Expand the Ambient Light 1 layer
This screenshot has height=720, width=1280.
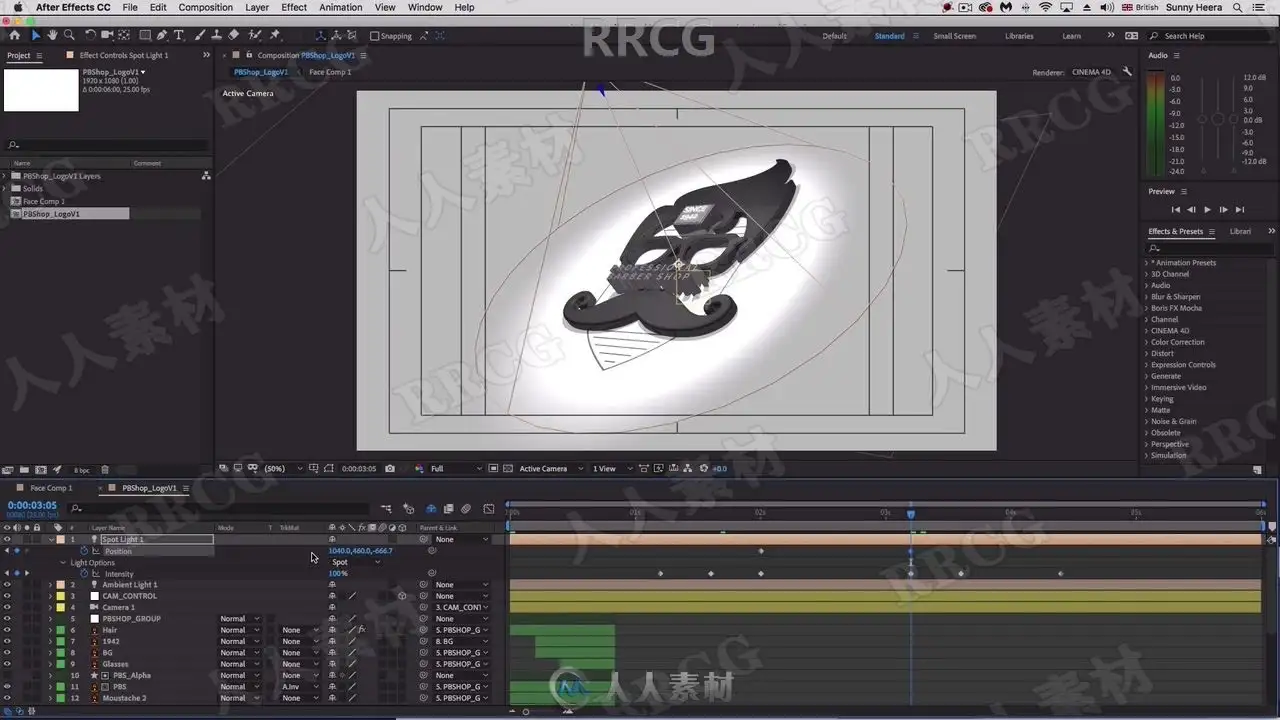51,585
